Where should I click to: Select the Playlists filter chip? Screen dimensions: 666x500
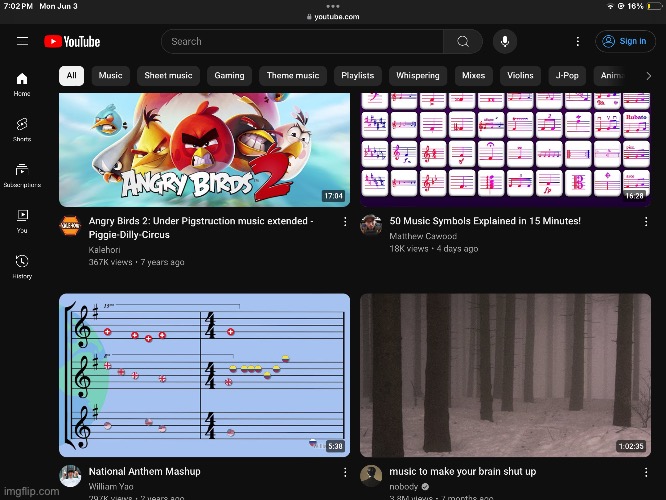358,76
